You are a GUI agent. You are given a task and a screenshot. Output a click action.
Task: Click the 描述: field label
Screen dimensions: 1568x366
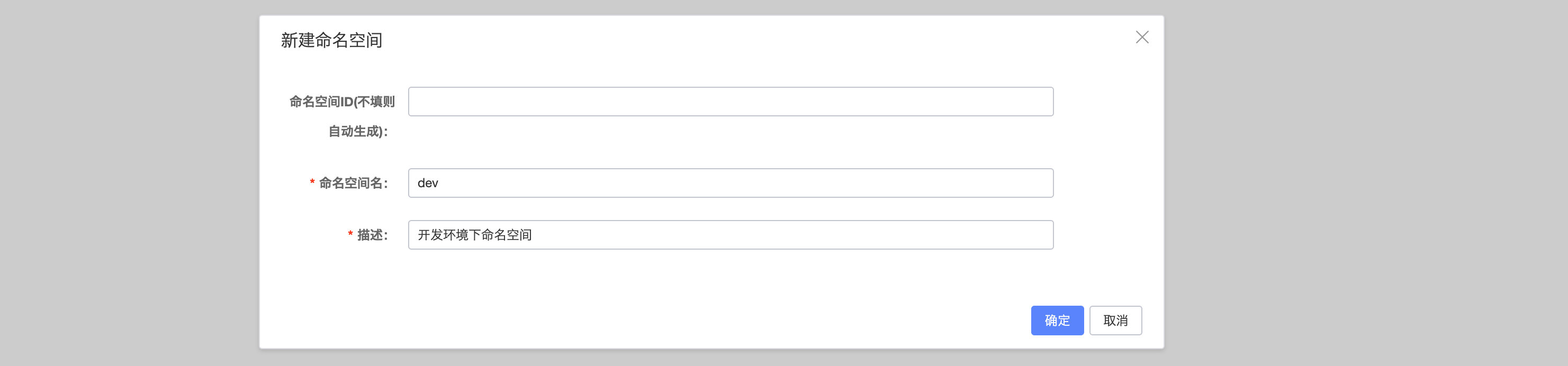[373, 235]
